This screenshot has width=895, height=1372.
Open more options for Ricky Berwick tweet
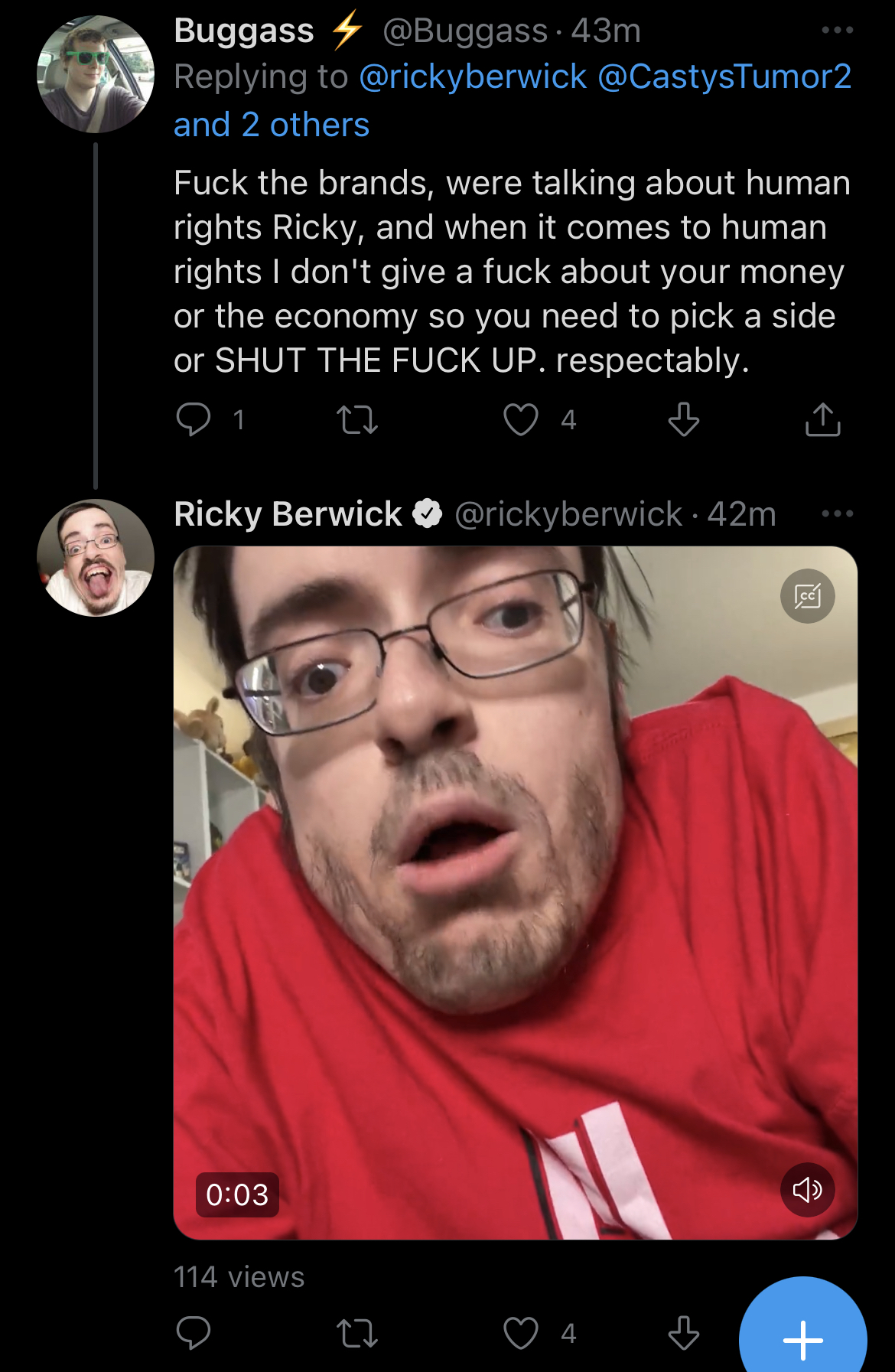click(x=838, y=514)
